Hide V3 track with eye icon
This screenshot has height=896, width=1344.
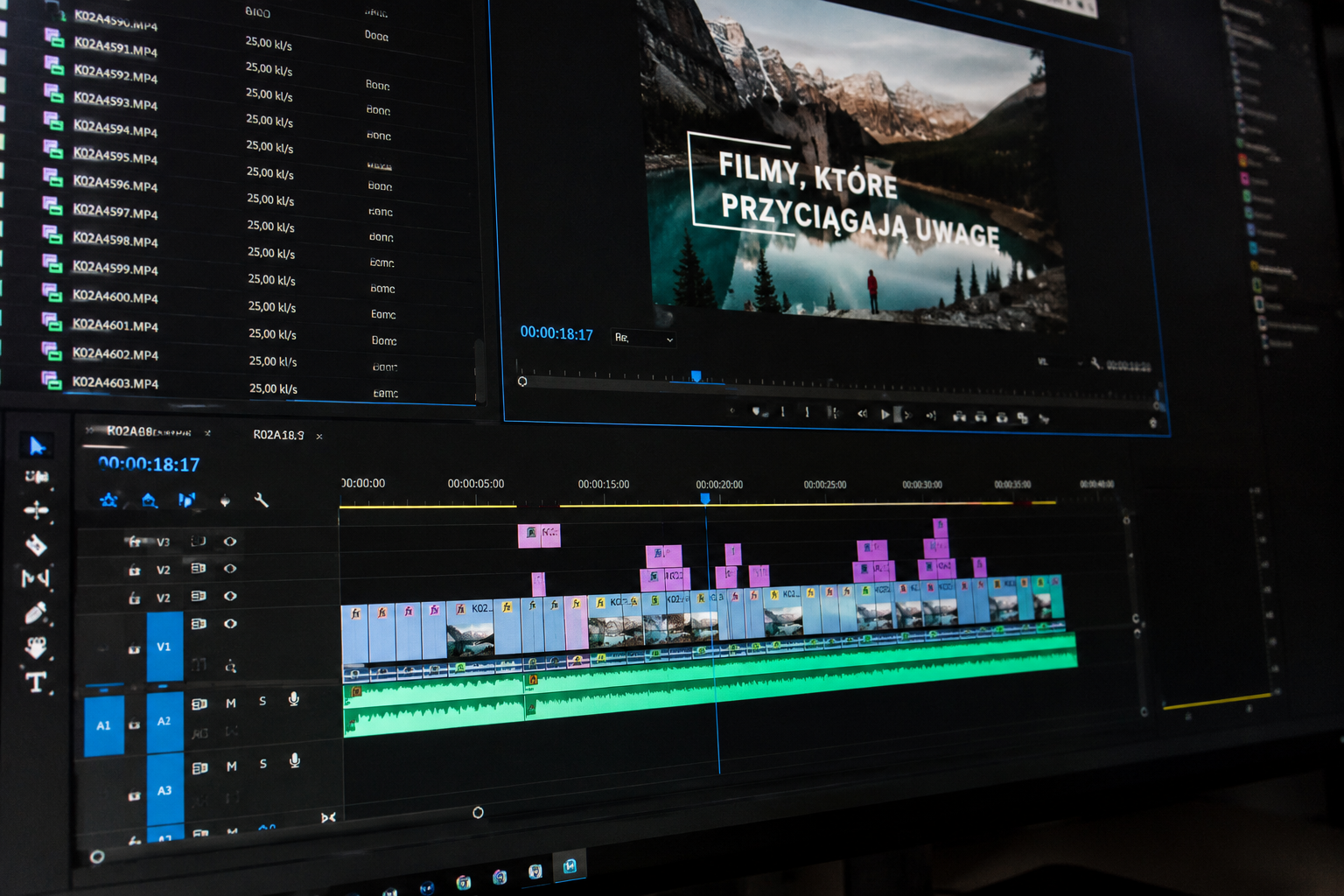230,542
